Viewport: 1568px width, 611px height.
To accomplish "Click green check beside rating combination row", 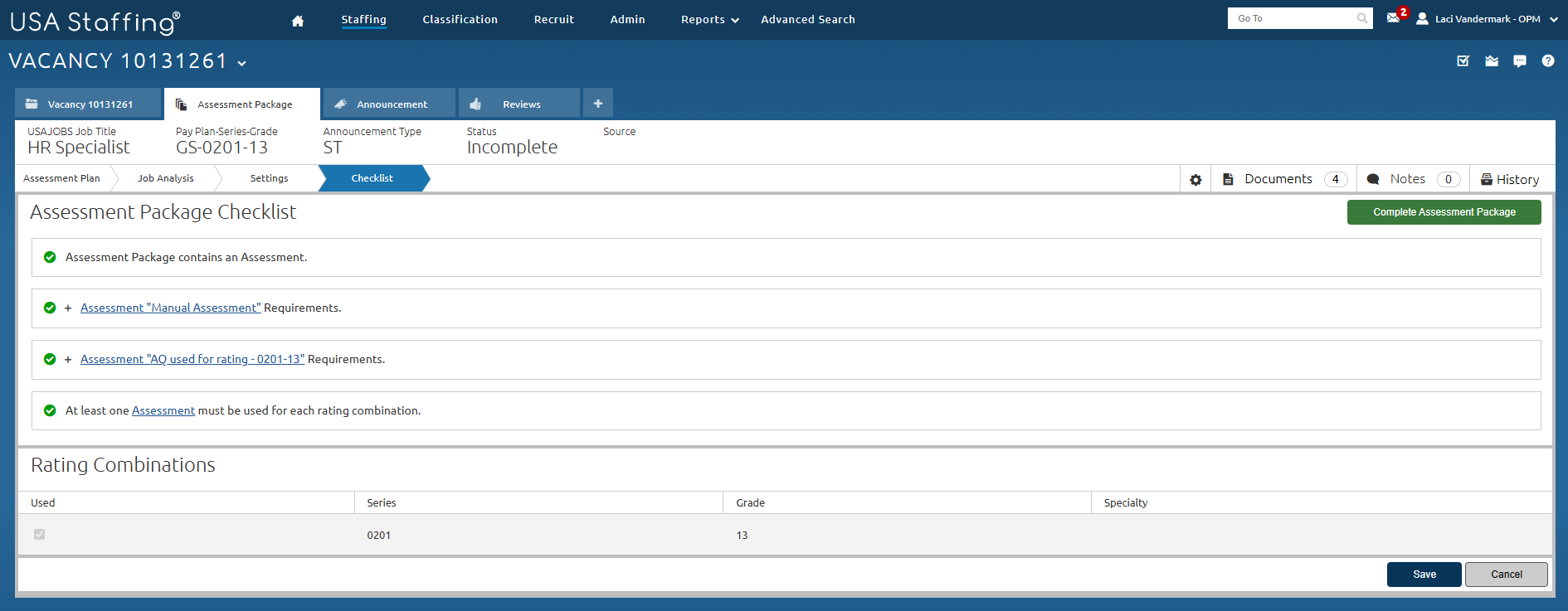I will pyautogui.click(x=50, y=410).
